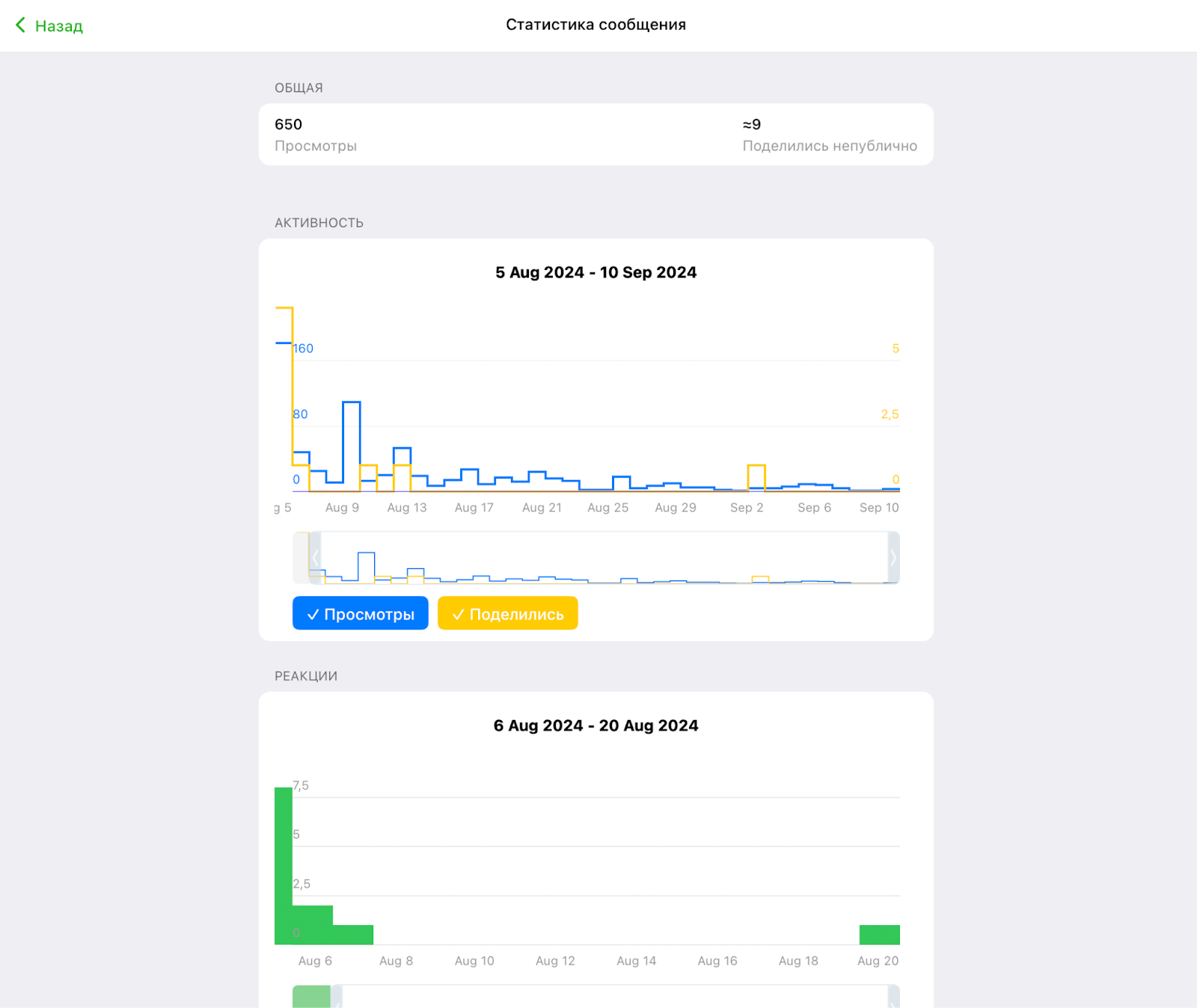Click the reactions chart title 6 Aug 2024 - 20 Aug 2024

[596, 725]
